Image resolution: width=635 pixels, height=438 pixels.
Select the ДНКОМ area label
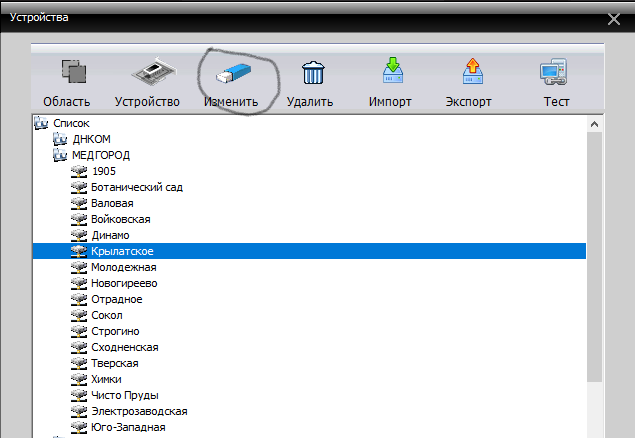point(92,139)
